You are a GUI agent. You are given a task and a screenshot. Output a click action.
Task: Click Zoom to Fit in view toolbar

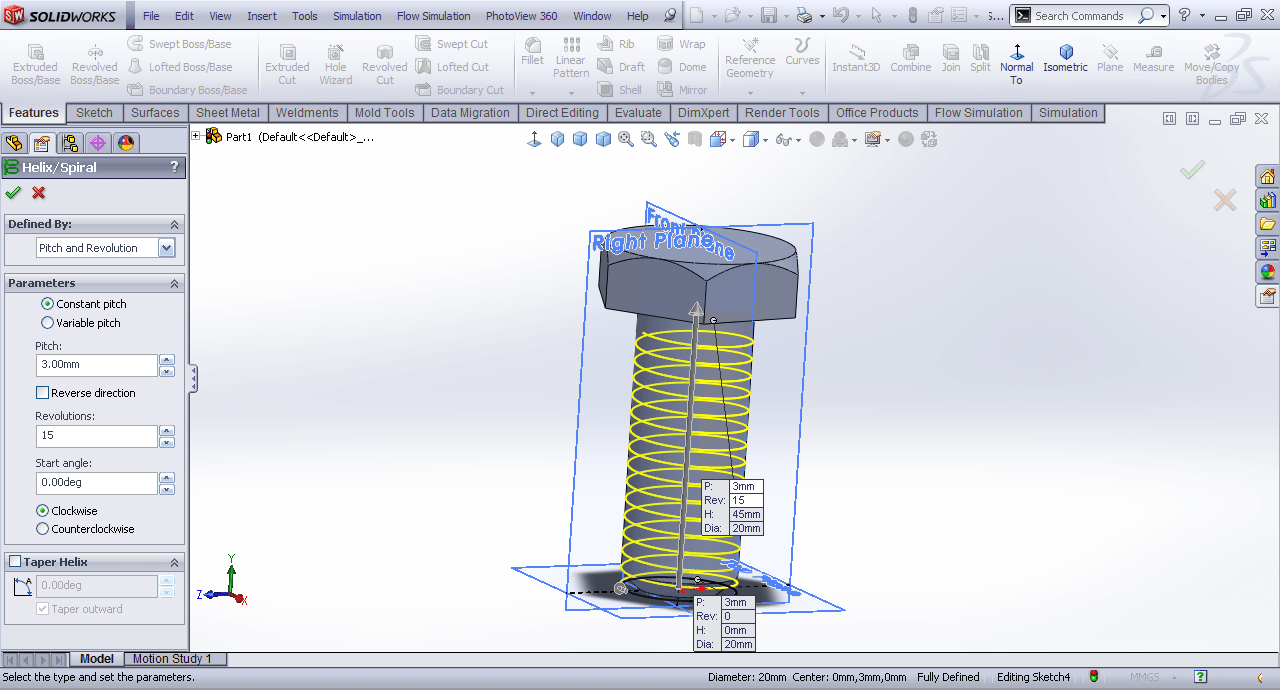tap(626, 139)
